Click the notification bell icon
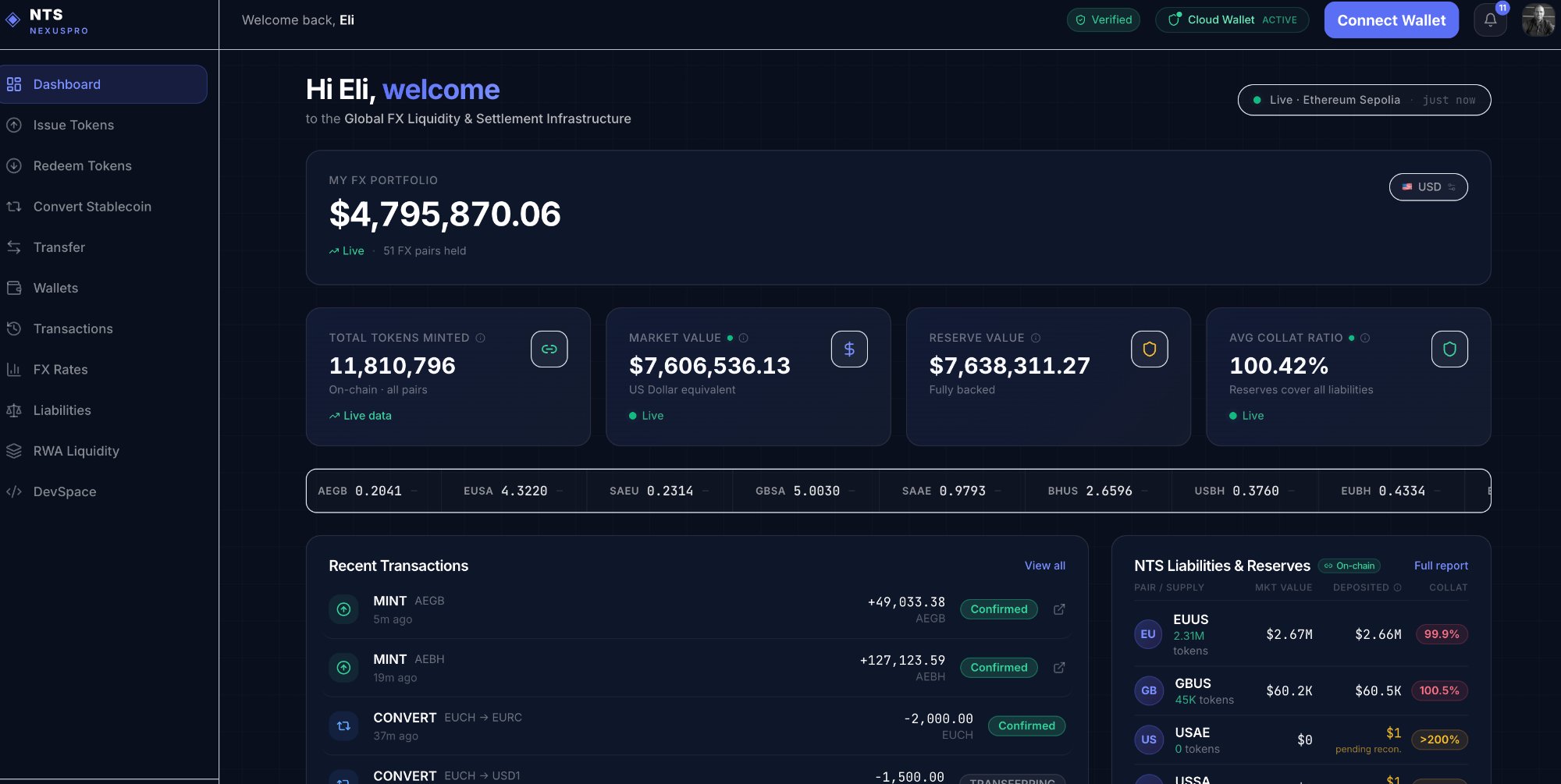The image size is (1561, 784). pyautogui.click(x=1490, y=20)
